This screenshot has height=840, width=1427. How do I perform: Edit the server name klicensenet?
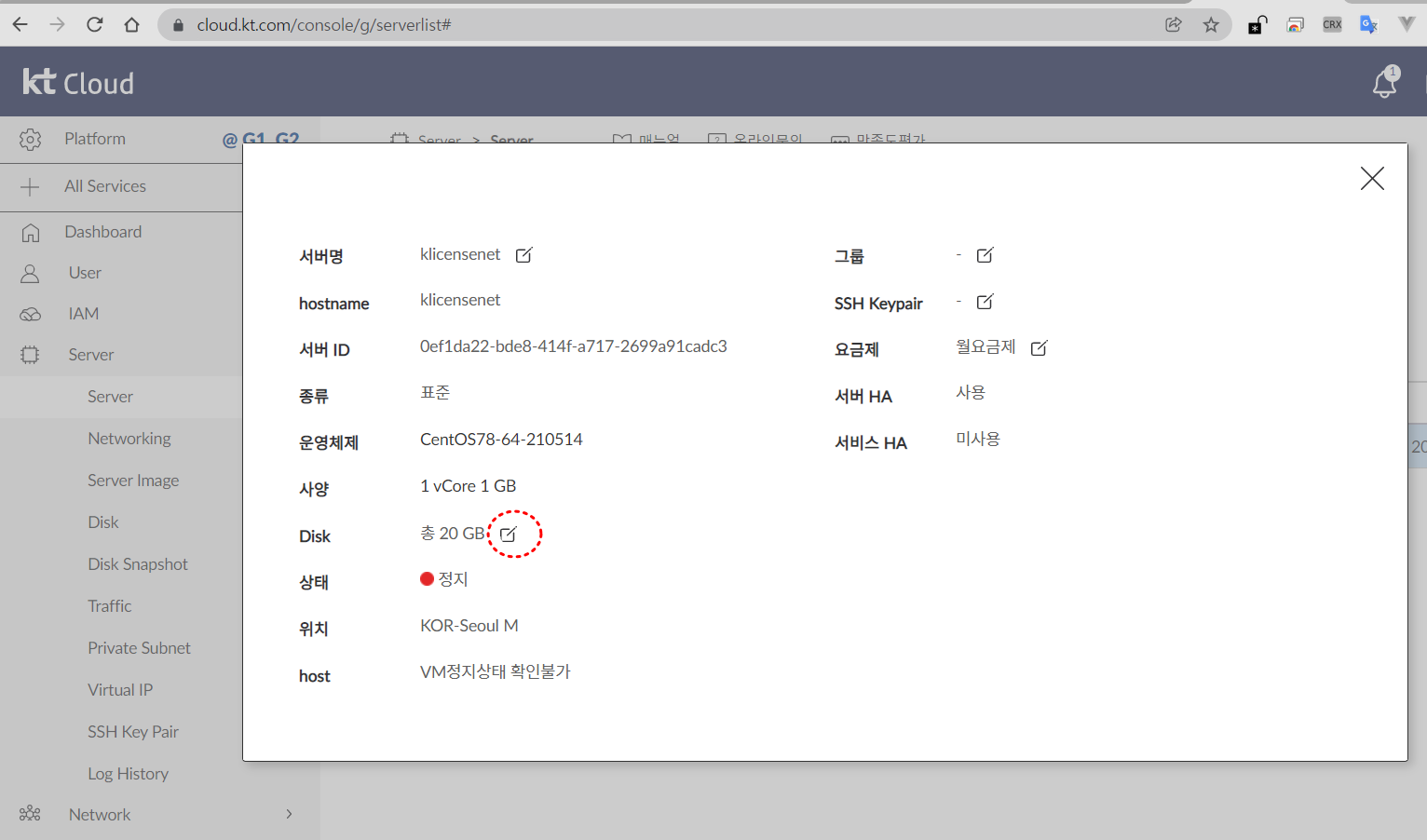[524, 255]
